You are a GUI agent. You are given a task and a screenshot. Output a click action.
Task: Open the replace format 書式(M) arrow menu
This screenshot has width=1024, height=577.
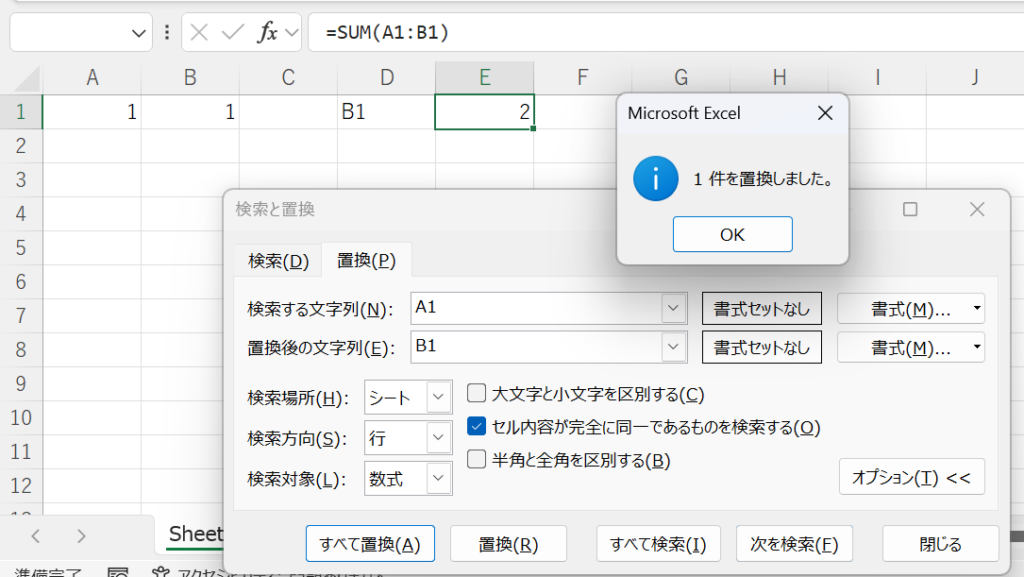[x=977, y=347]
